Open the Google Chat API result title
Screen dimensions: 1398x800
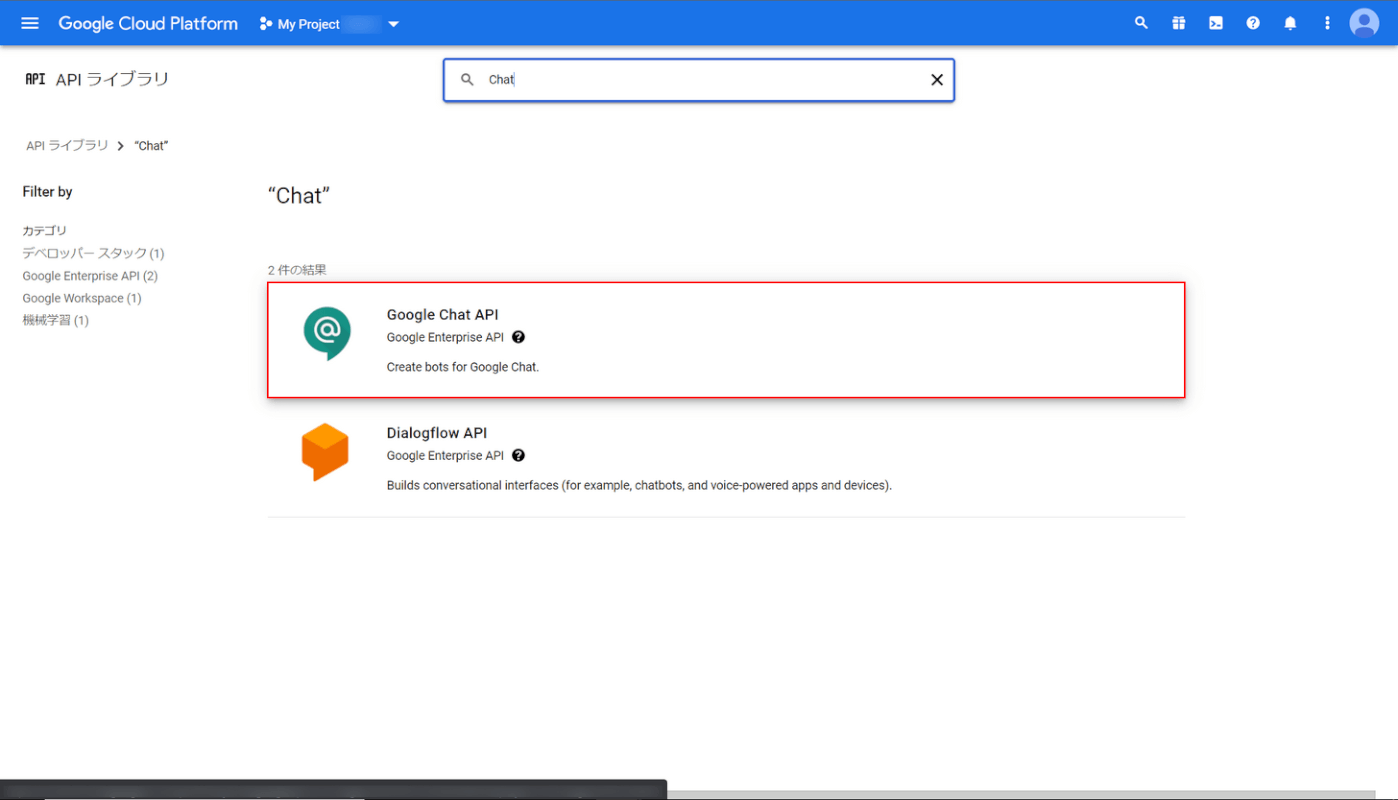pos(442,315)
